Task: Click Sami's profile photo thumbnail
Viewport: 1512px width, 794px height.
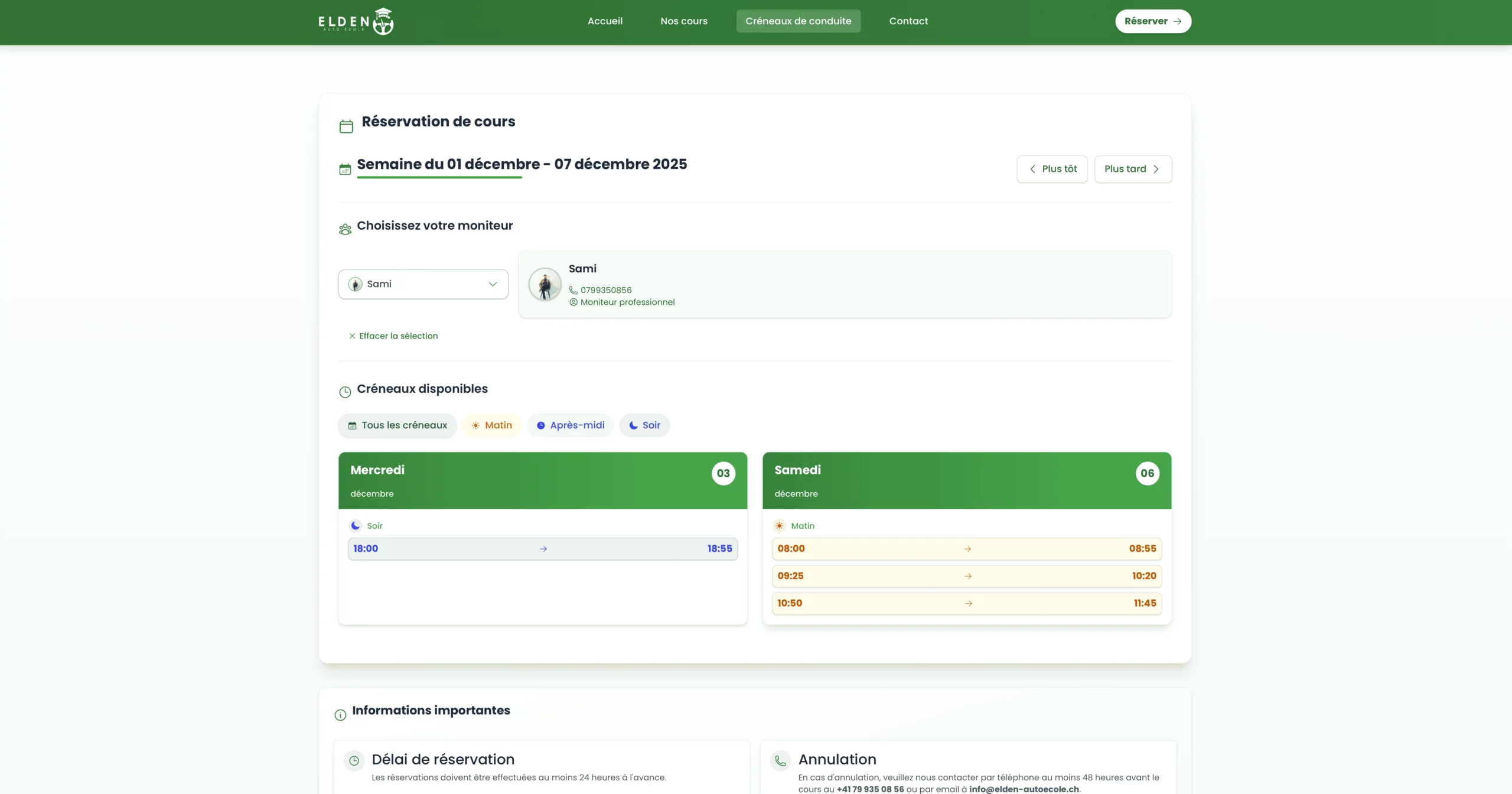Action: [x=545, y=284]
